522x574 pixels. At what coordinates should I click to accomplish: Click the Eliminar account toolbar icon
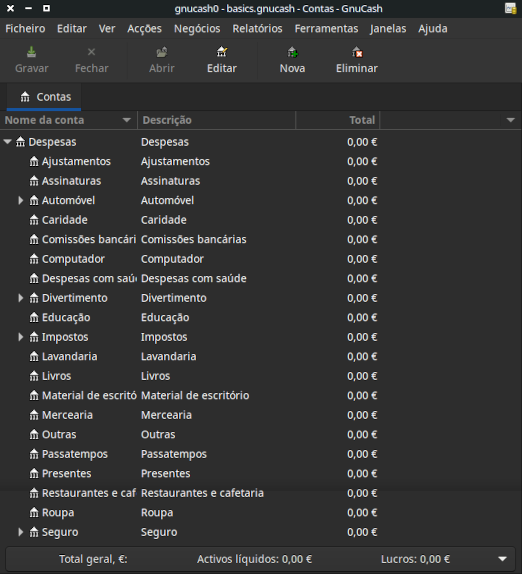click(x=357, y=52)
